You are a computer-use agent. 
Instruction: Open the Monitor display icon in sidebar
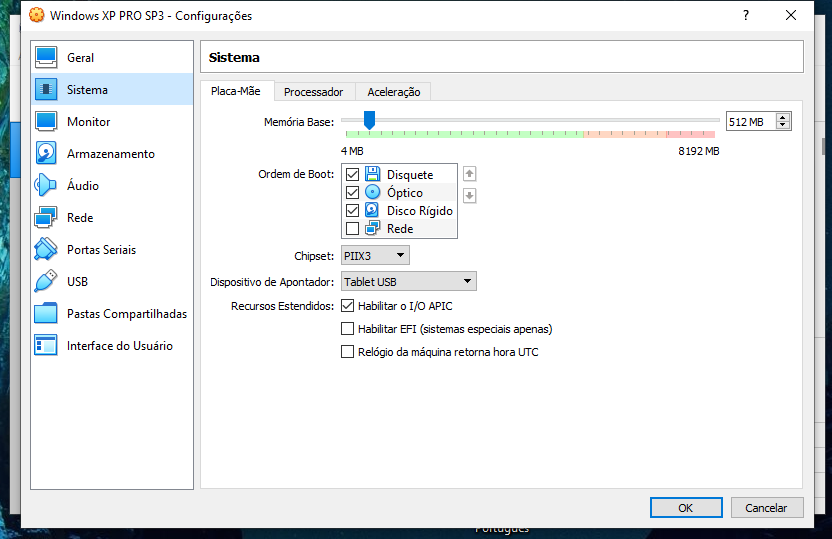point(46,121)
